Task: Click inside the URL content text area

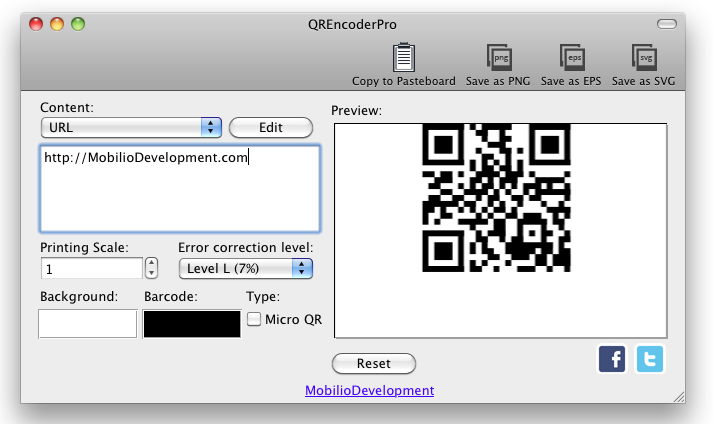Action: (x=180, y=189)
